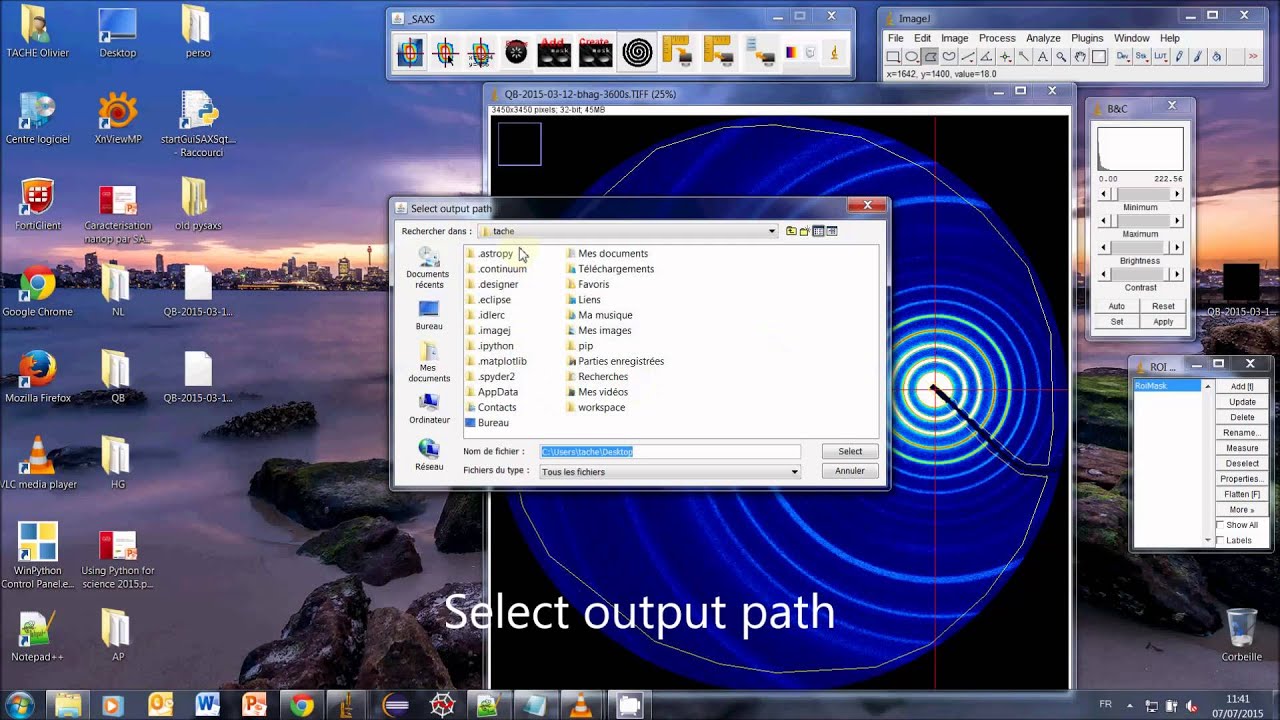
Task: Open Réseau in dialog sidebar
Action: point(428,455)
